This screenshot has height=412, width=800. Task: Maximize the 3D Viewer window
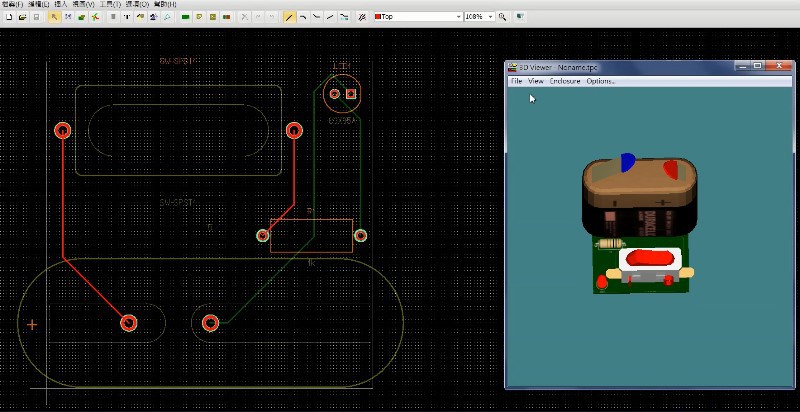point(758,67)
